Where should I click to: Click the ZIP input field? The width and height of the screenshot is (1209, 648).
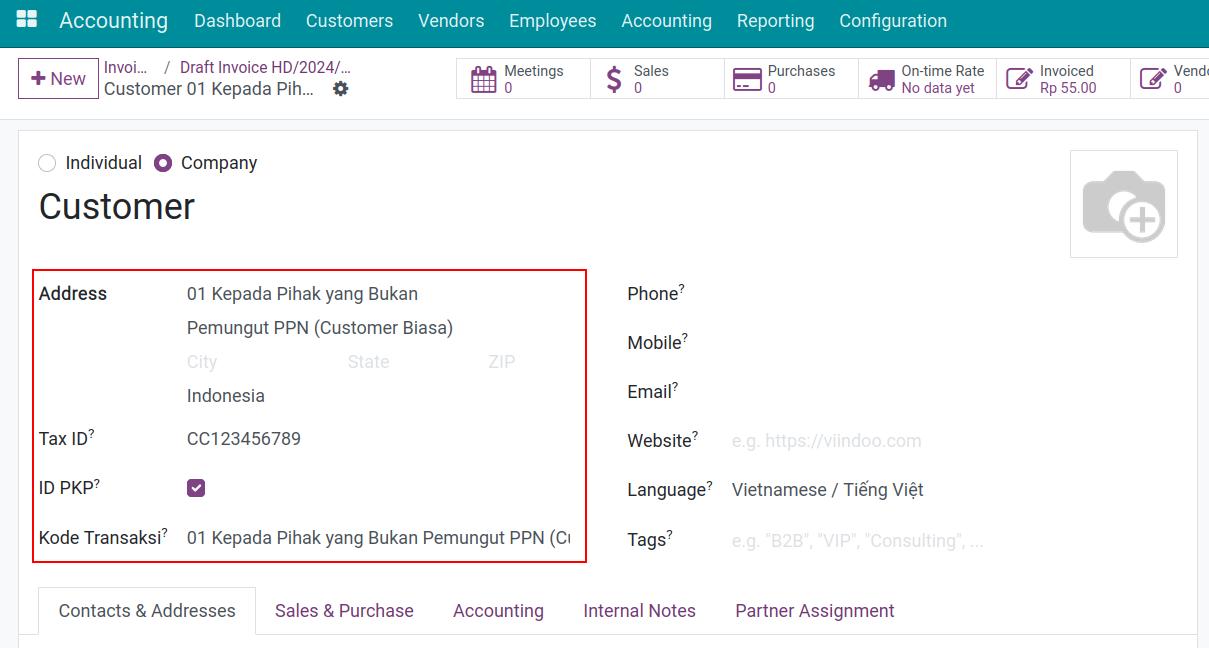528,362
